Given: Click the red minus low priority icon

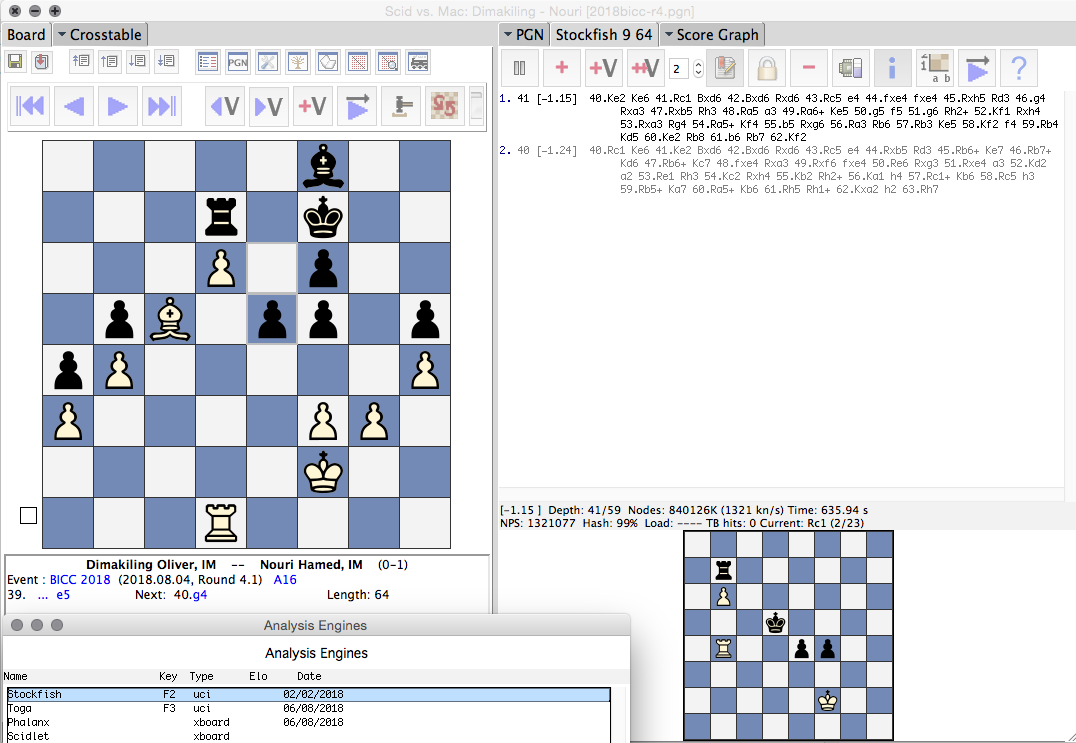Looking at the screenshot, I should click(x=808, y=68).
